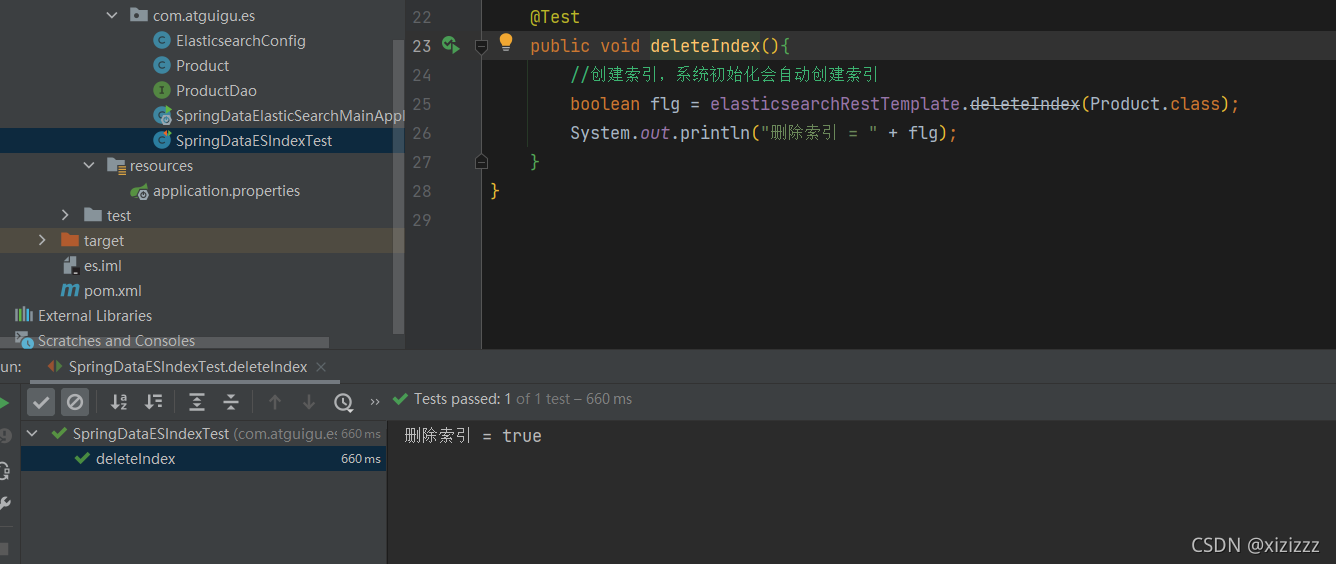Open the ProductDao interface file
This screenshot has width=1336, height=564.
[216, 91]
